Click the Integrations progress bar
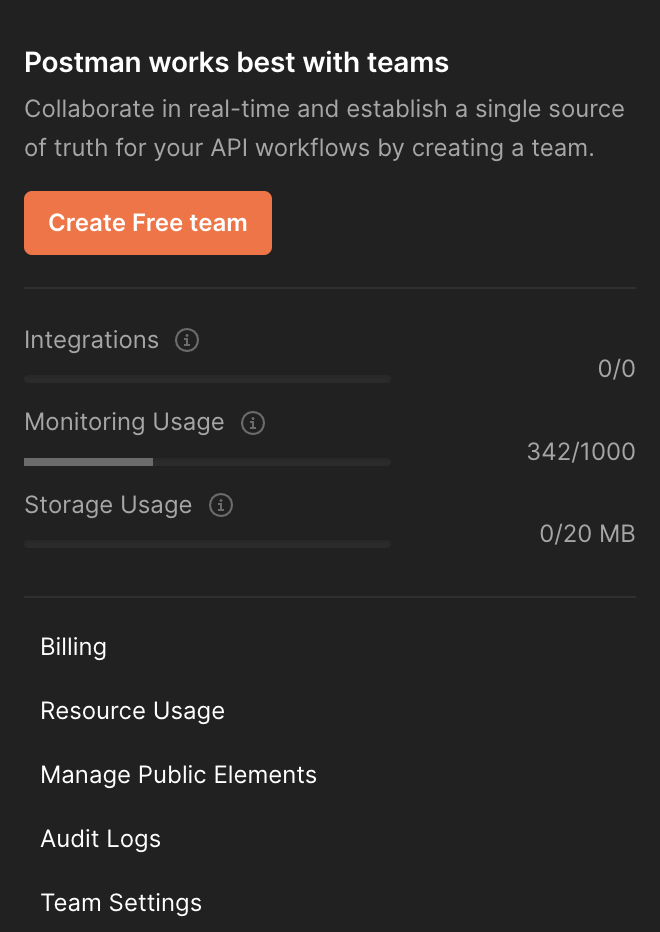This screenshot has width=660, height=932. (207, 380)
